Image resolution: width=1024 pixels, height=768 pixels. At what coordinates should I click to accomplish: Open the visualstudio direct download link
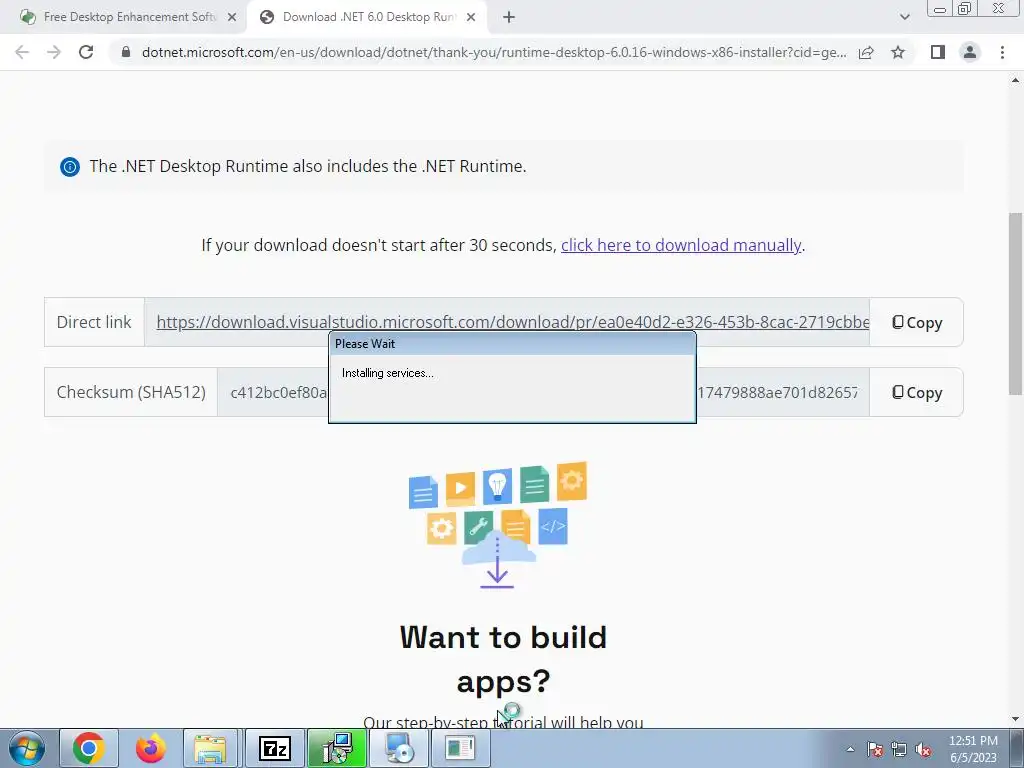point(513,322)
